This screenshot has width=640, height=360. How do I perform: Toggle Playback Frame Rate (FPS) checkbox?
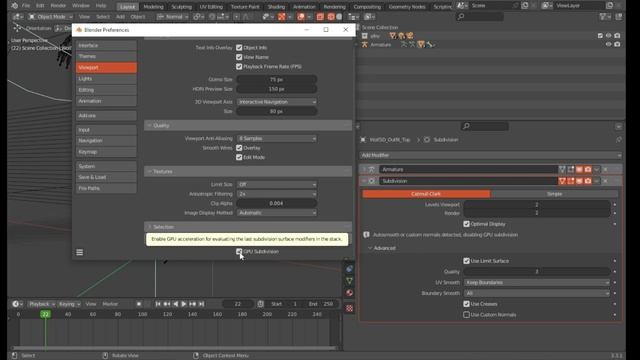(239, 67)
